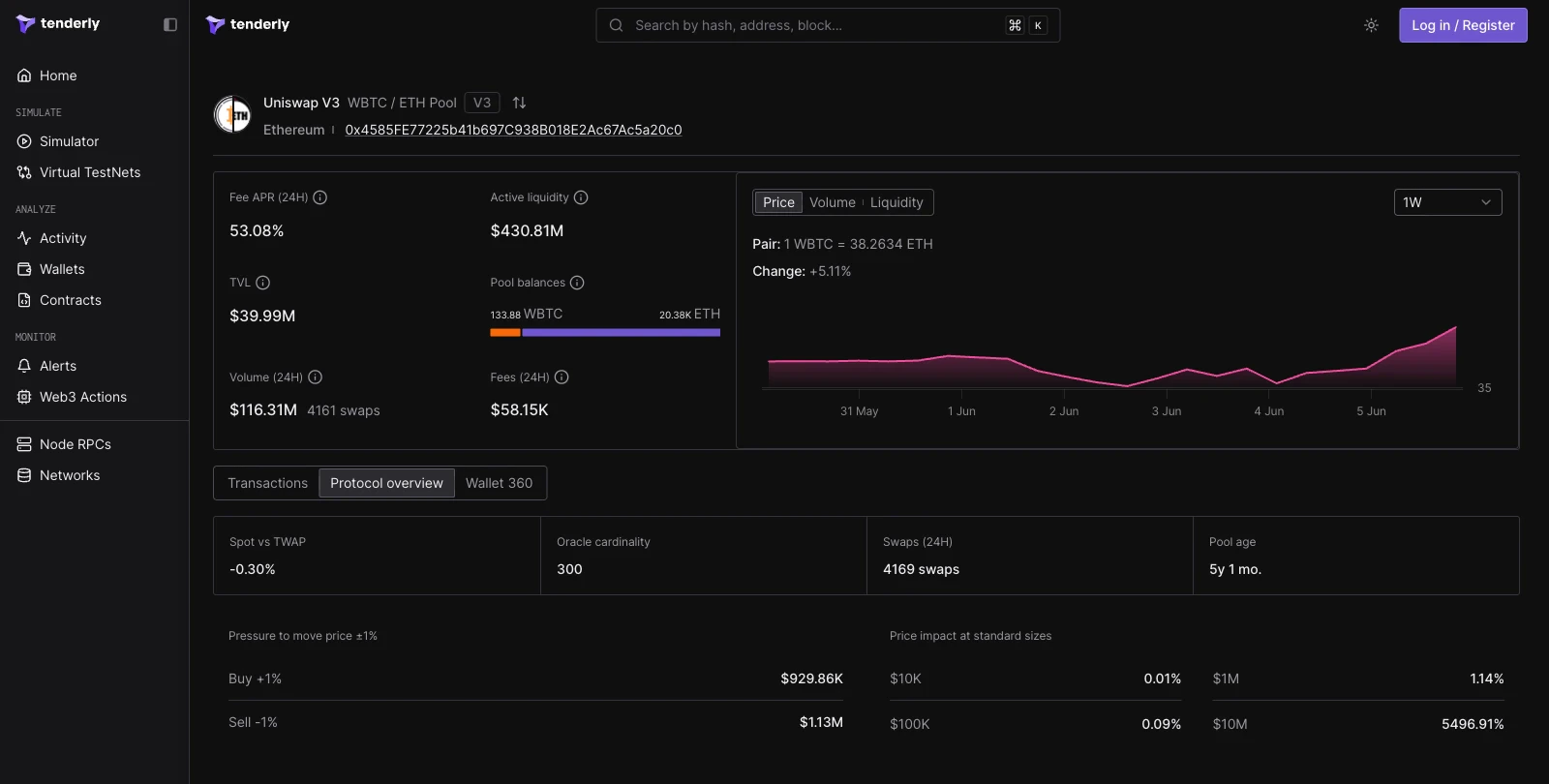Click the Virtual TestNets fork icon
Viewport: 1549px width, 784px height.
click(x=24, y=172)
